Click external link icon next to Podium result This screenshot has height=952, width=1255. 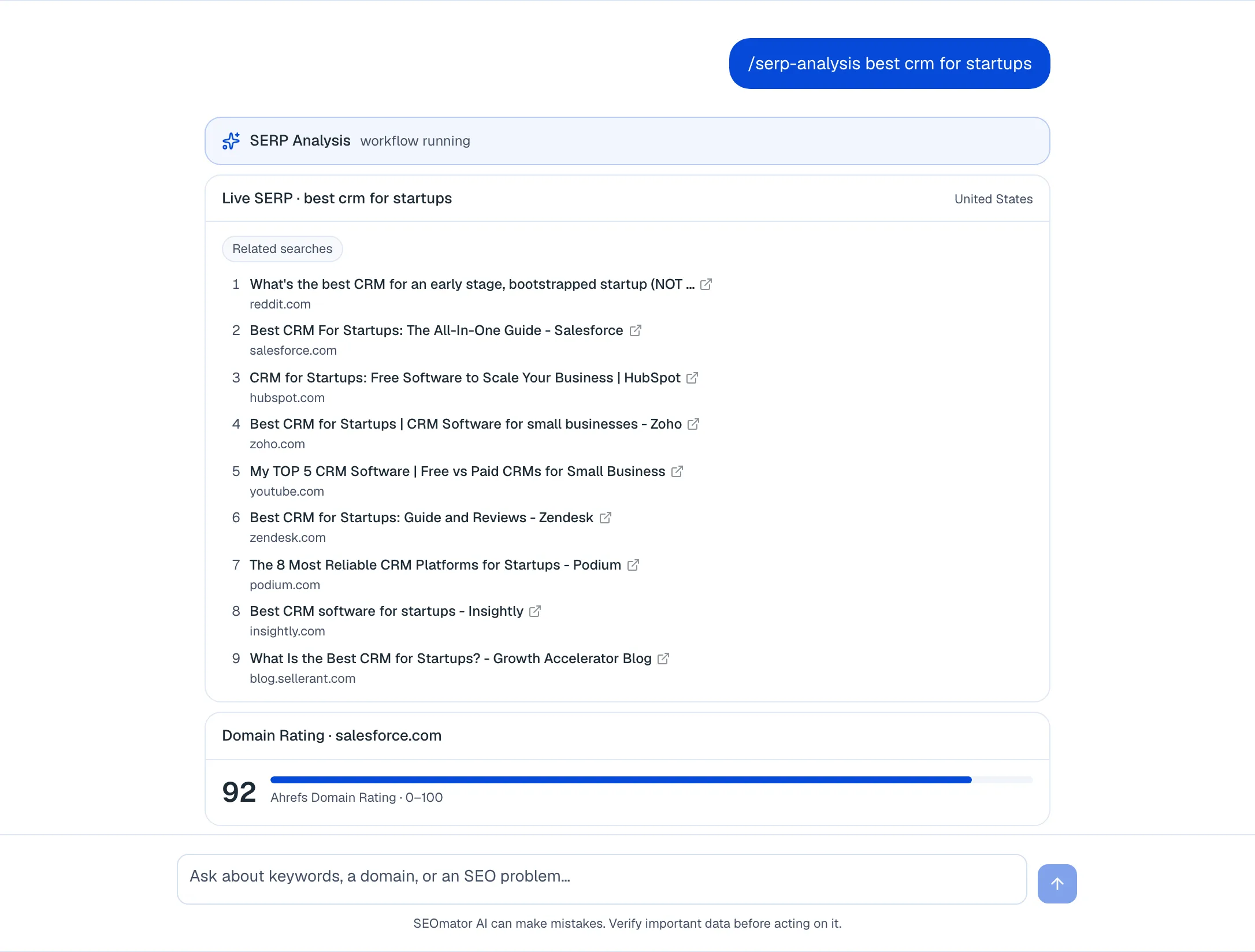click(633, 565)
